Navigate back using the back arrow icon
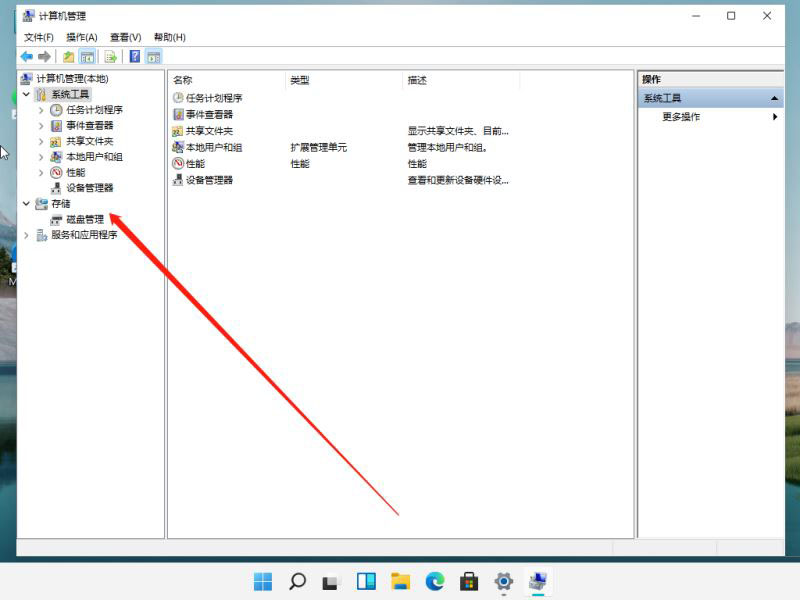Screen dimensions: 800x600 [x=25, y=56]
